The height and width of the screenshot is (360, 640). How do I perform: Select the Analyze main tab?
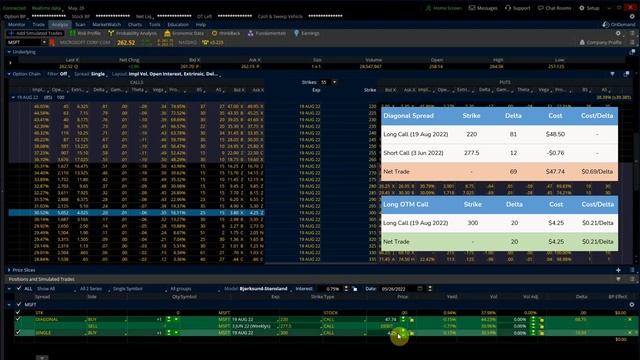60,24
